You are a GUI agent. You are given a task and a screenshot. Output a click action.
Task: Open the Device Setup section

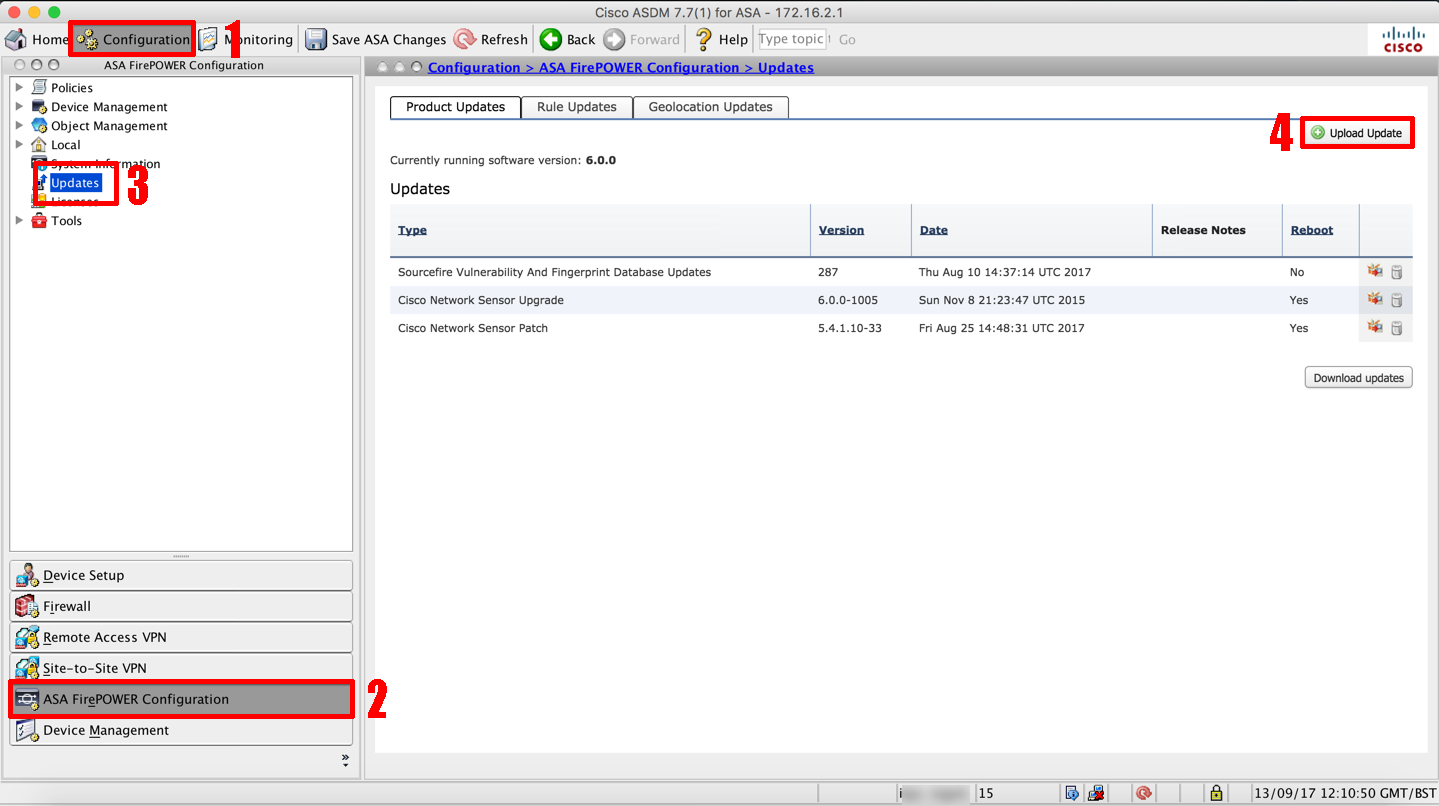[x=181, y=575]
